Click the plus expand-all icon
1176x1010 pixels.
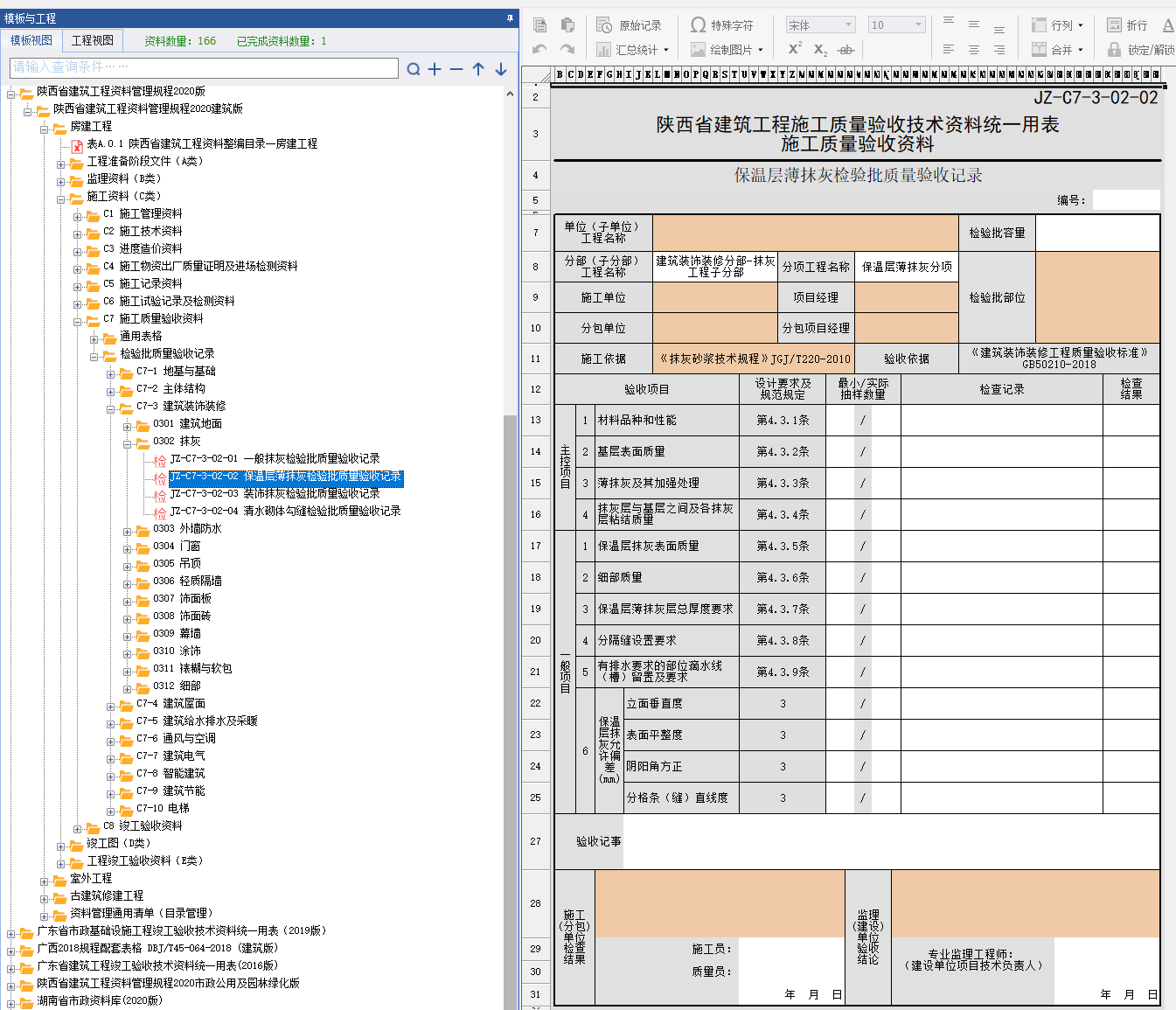[435, 68]
